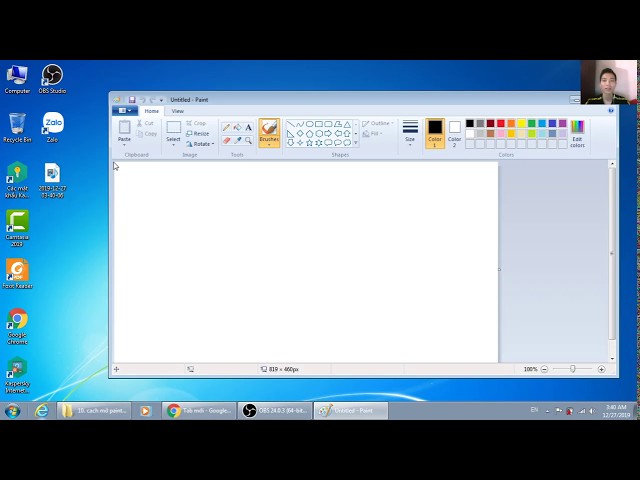The width and height of the screenshot is (640, 480).
Task: Select the Fill with color bucket tool
Action: [x=237, y=128]
